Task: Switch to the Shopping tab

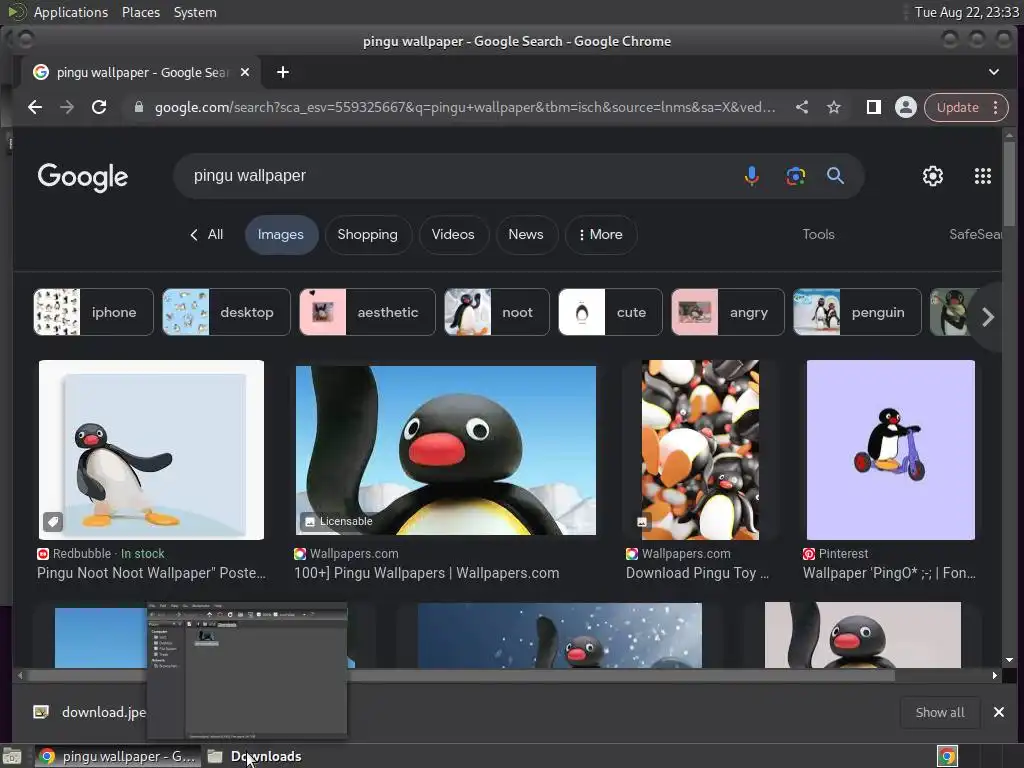Action: pyautogui.click(x=368, y=234)
